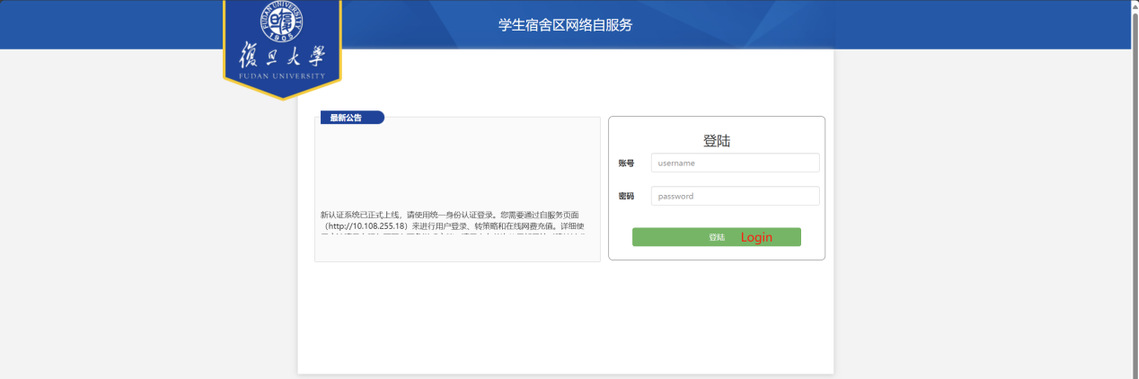Click the 密码 password label
Image resolution: width=1139 pixels, height=379 pixels.
pos(626,196)
